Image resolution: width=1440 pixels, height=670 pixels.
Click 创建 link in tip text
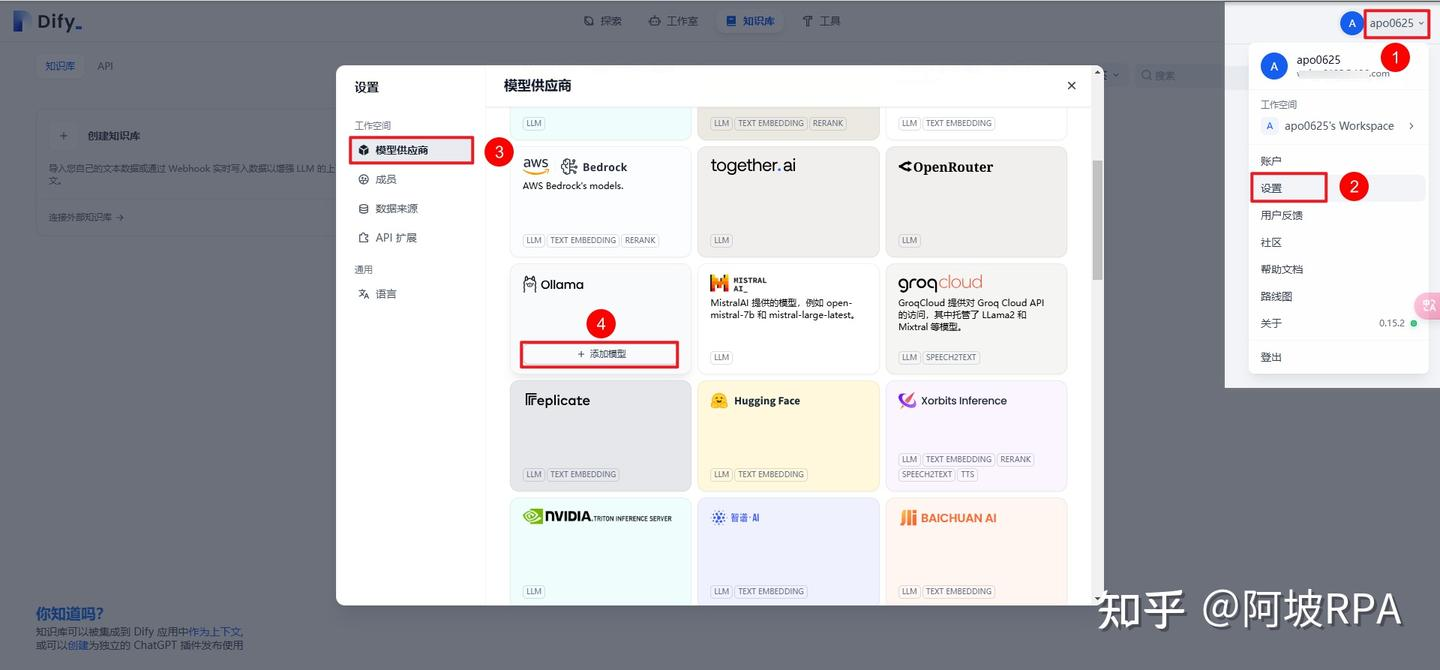coord(78,645)
